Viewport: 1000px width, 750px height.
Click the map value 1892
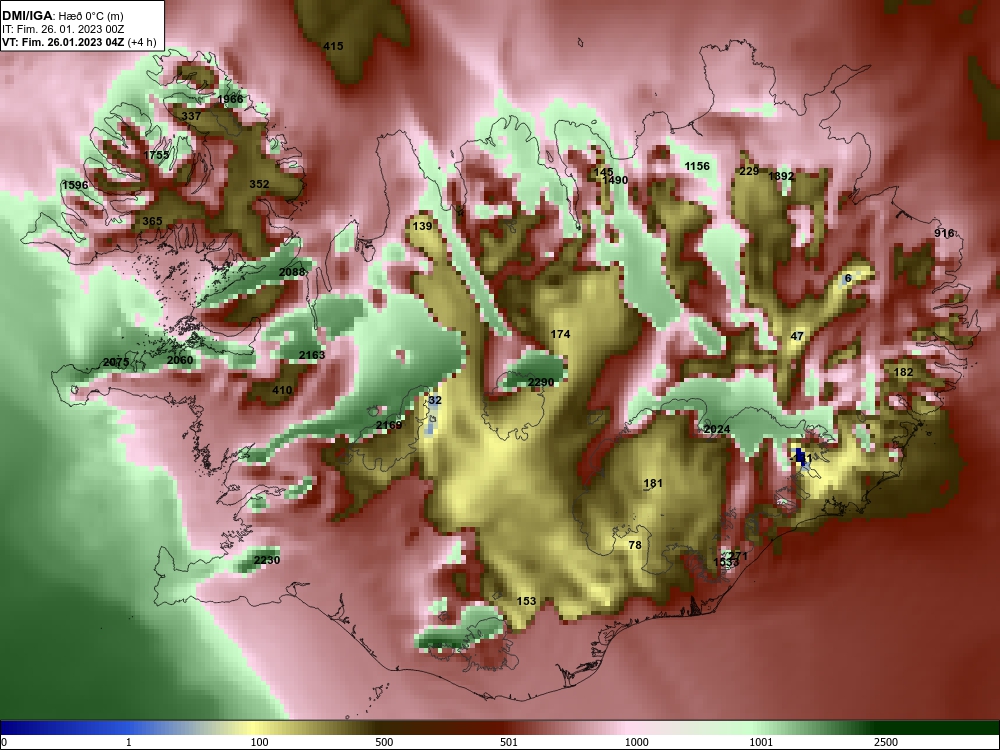click(x=781, y=177)
